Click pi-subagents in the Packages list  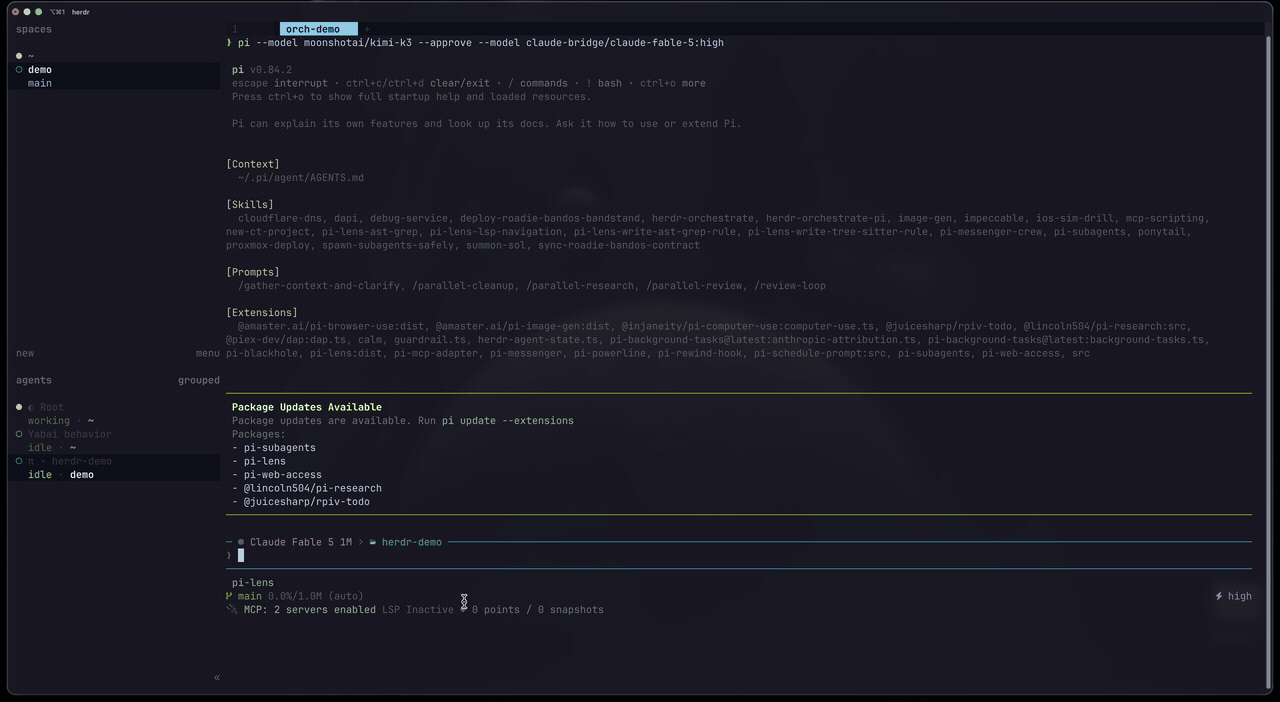tap(280, 448)
